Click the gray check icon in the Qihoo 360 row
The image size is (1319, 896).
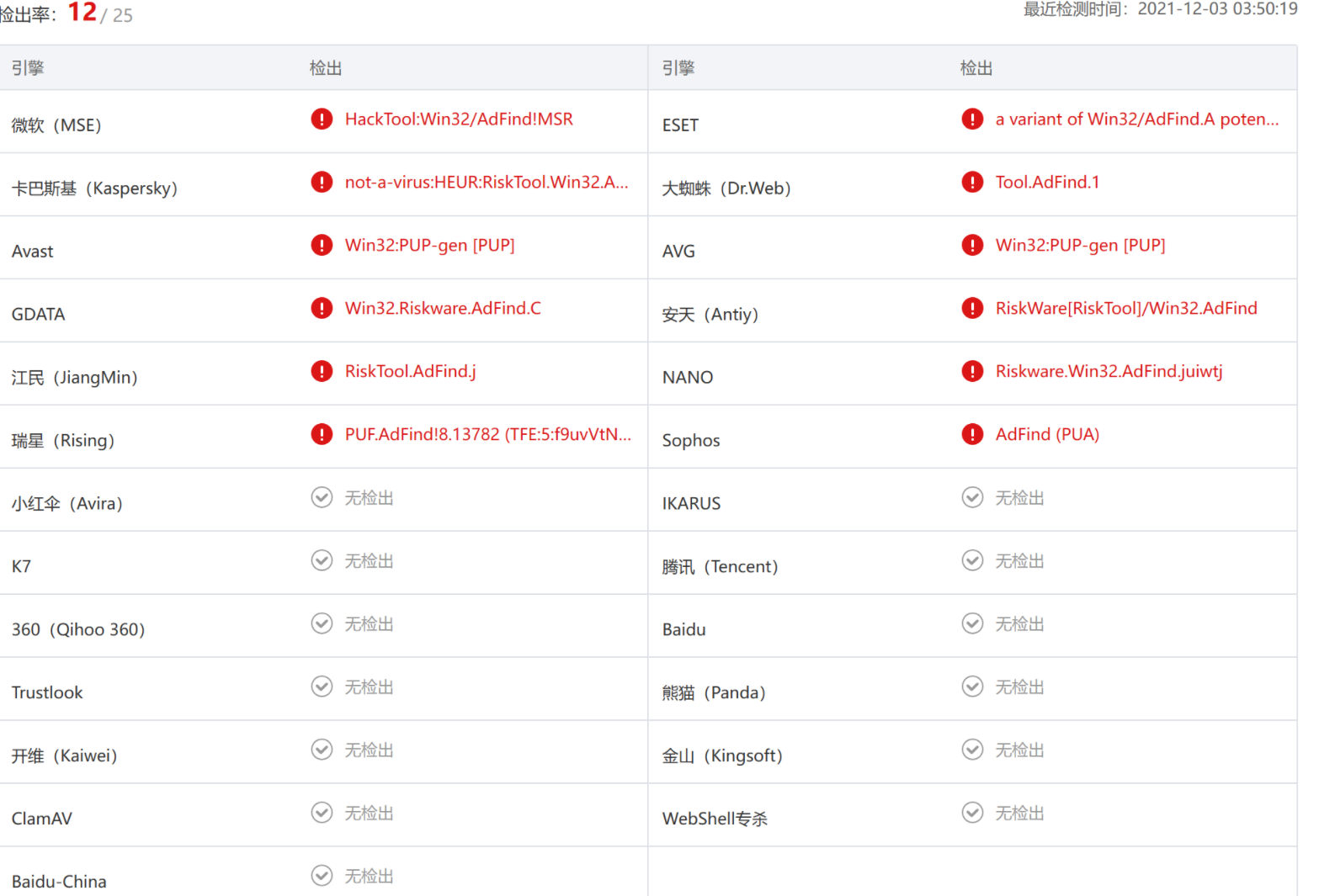click(x=322, y=623)
